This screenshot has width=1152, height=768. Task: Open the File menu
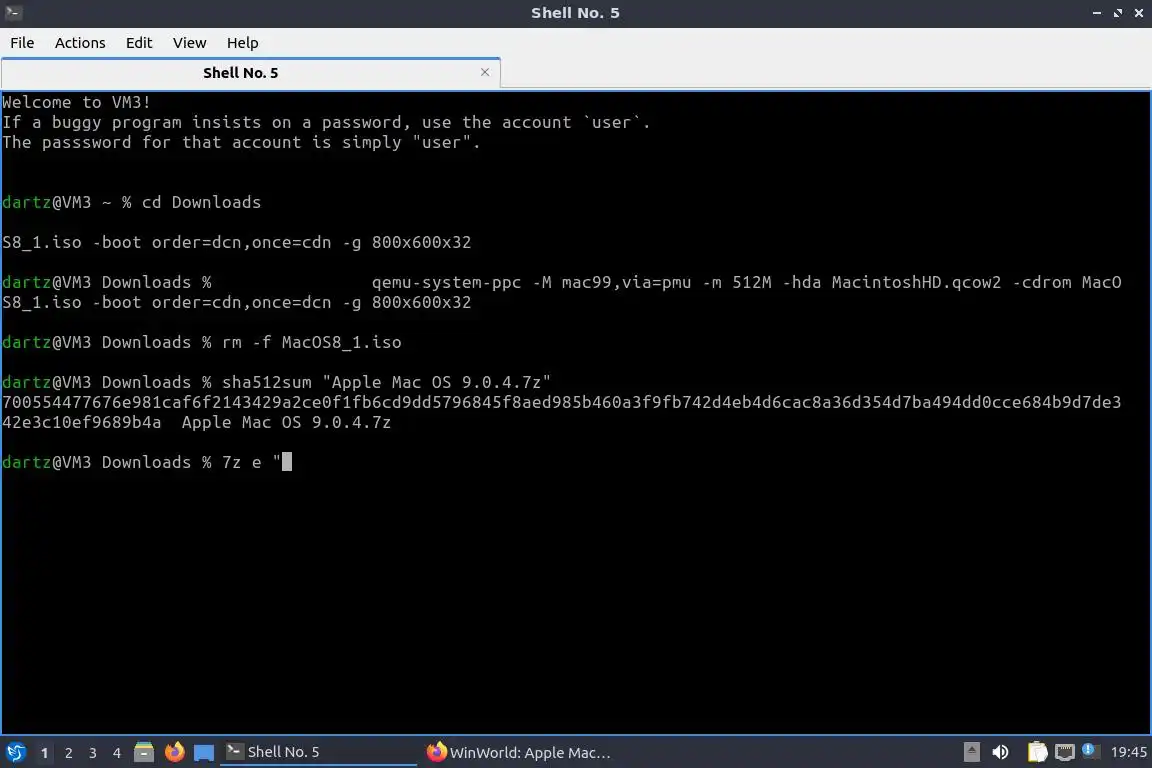(22, 43)
